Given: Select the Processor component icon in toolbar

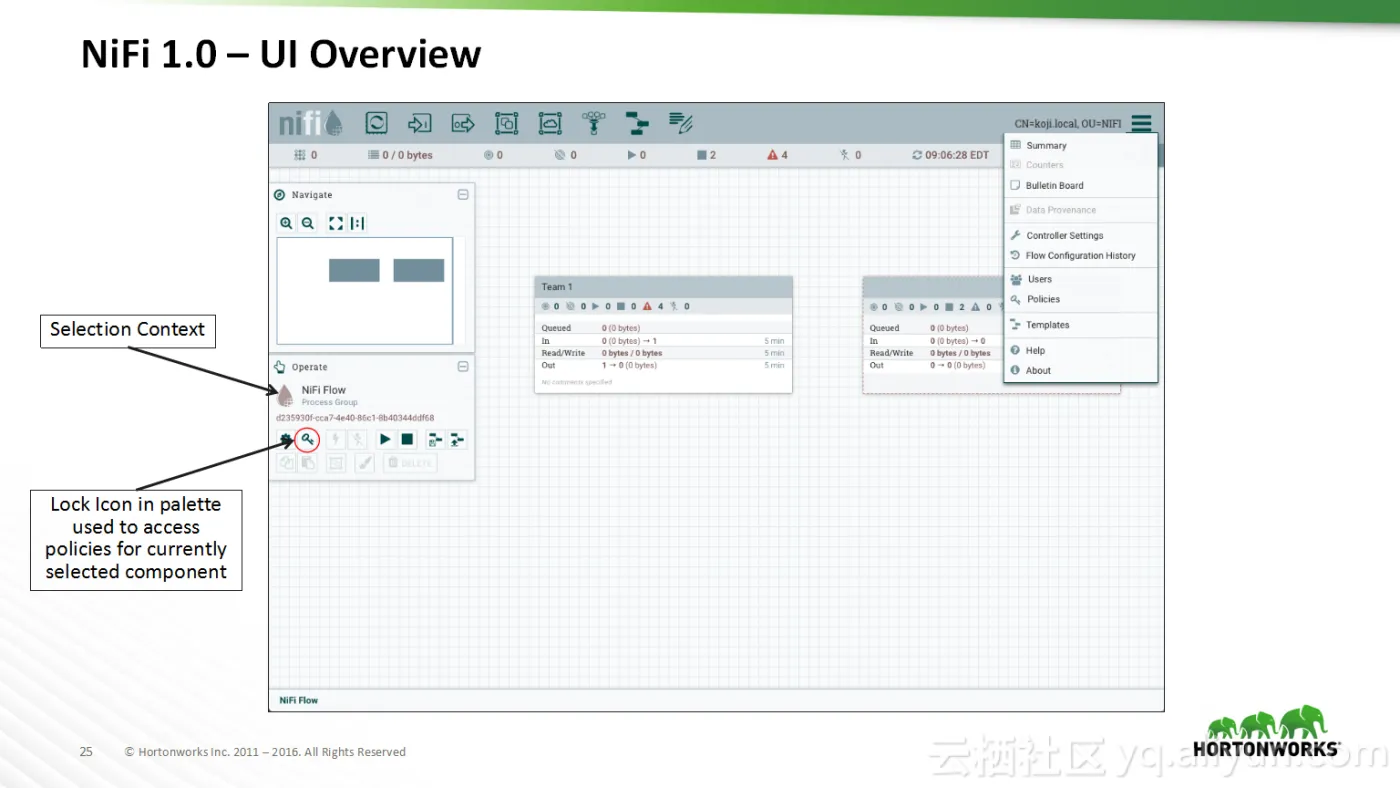Looking at the screenshot, I should coord(377,123).
